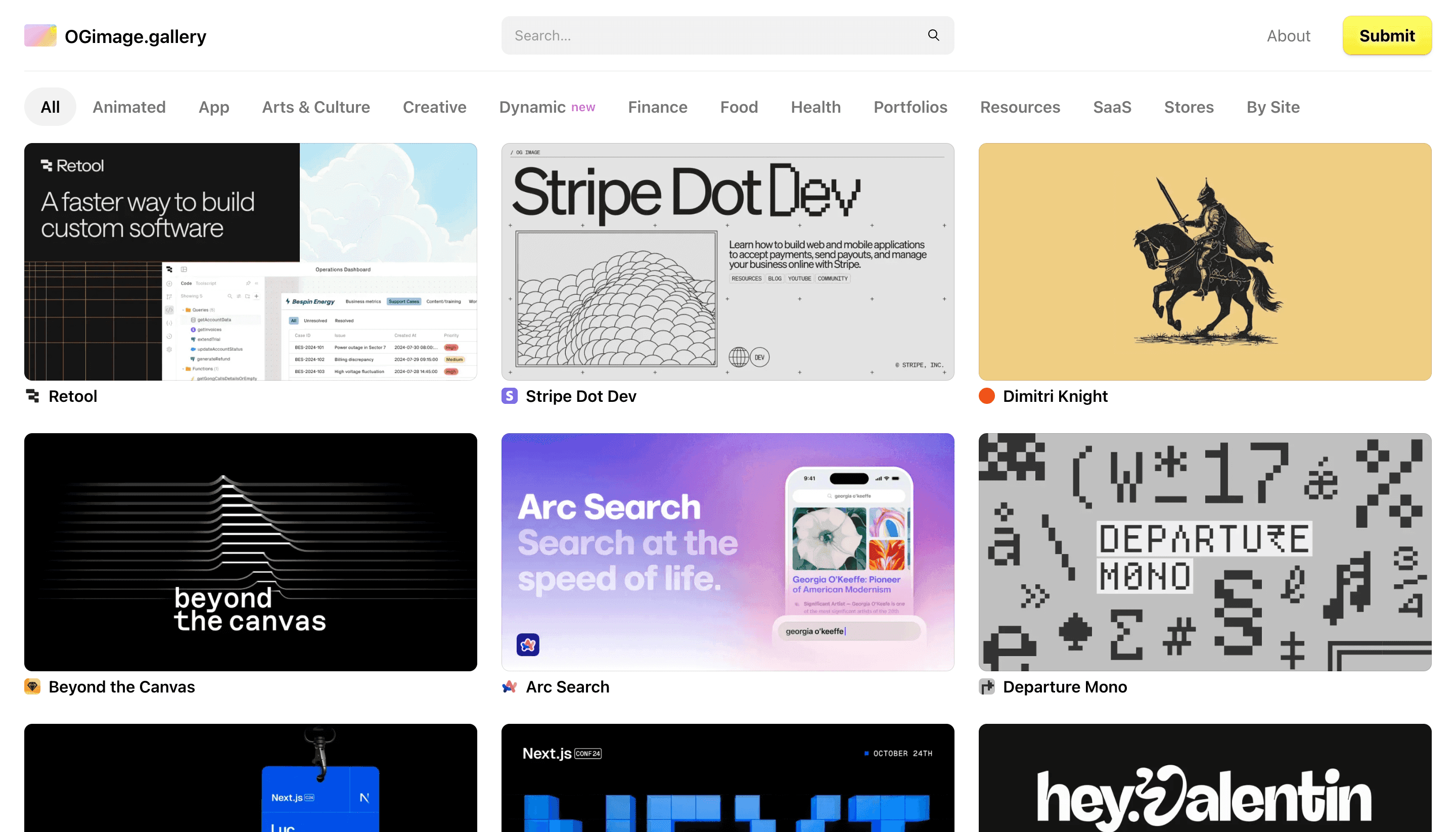Open the About page link
This screenshot has width=1456, height=832.
[1288, 35]
